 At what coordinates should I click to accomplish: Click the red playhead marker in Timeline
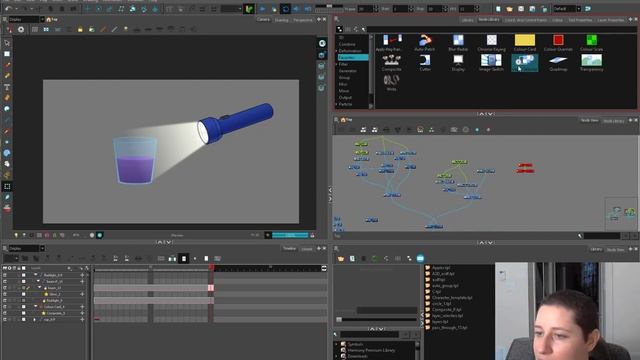tap(211, 267)
